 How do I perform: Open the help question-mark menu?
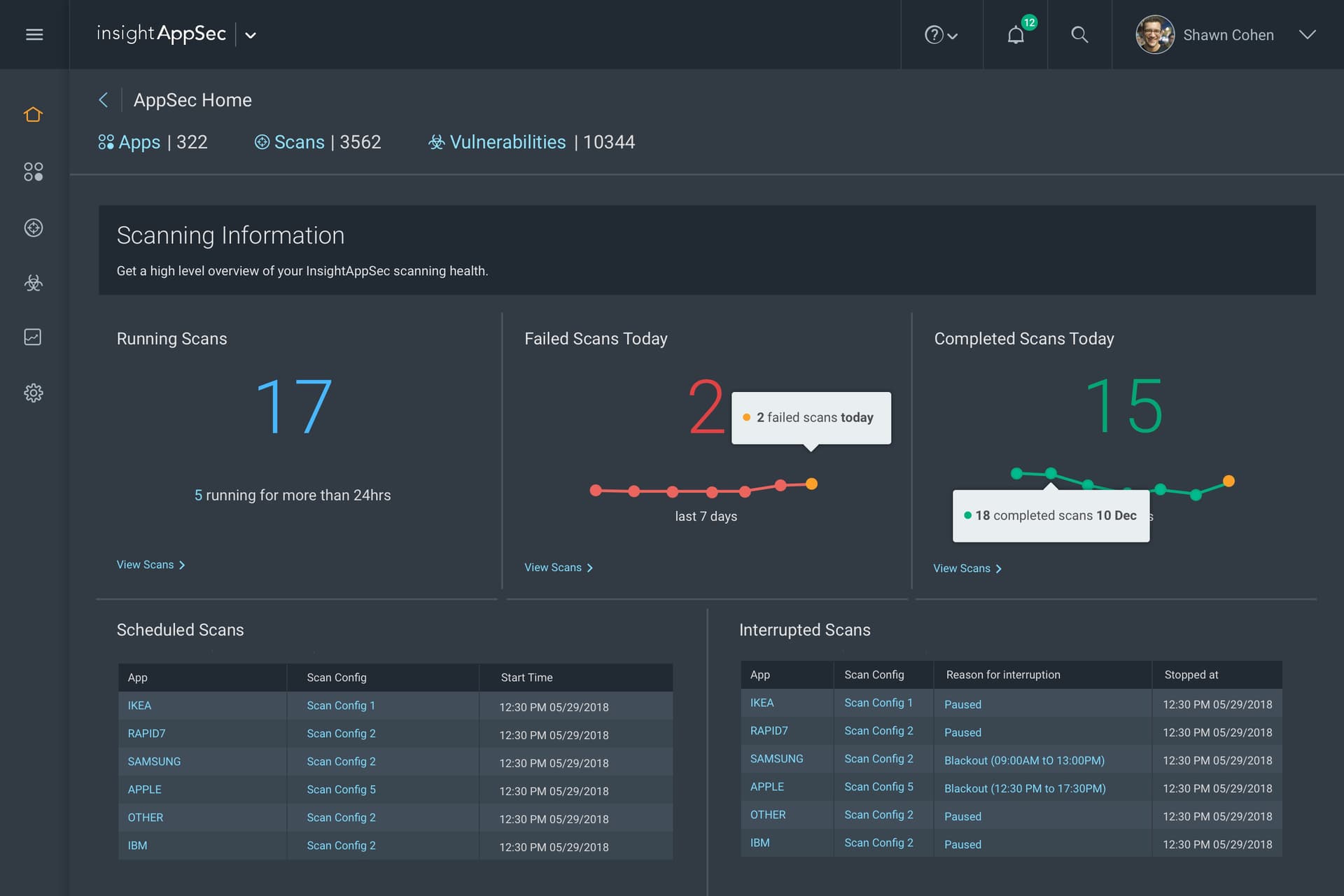point(932,34)
